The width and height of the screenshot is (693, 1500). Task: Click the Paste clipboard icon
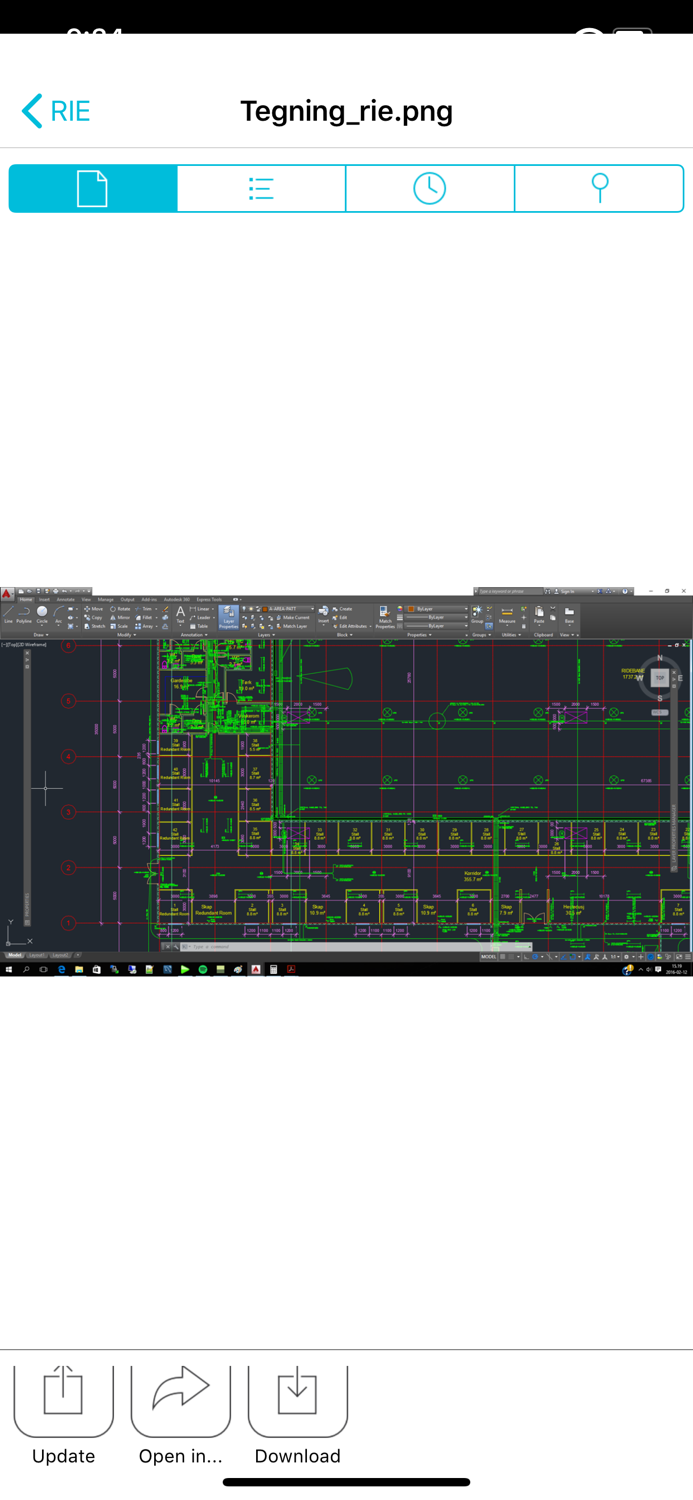[x=539, y=614]
